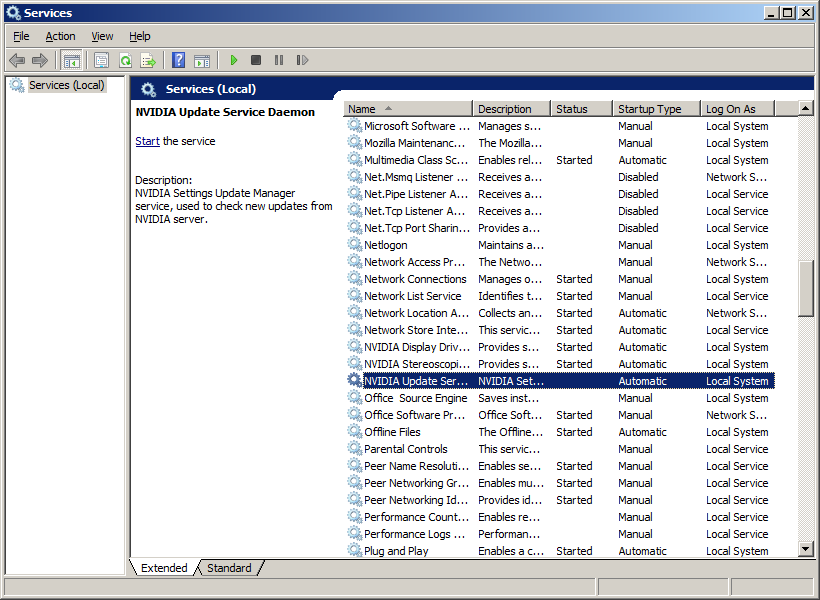Screen dimensions: 820x600
Task: Switch to the Extended tab
Action: 164,568
